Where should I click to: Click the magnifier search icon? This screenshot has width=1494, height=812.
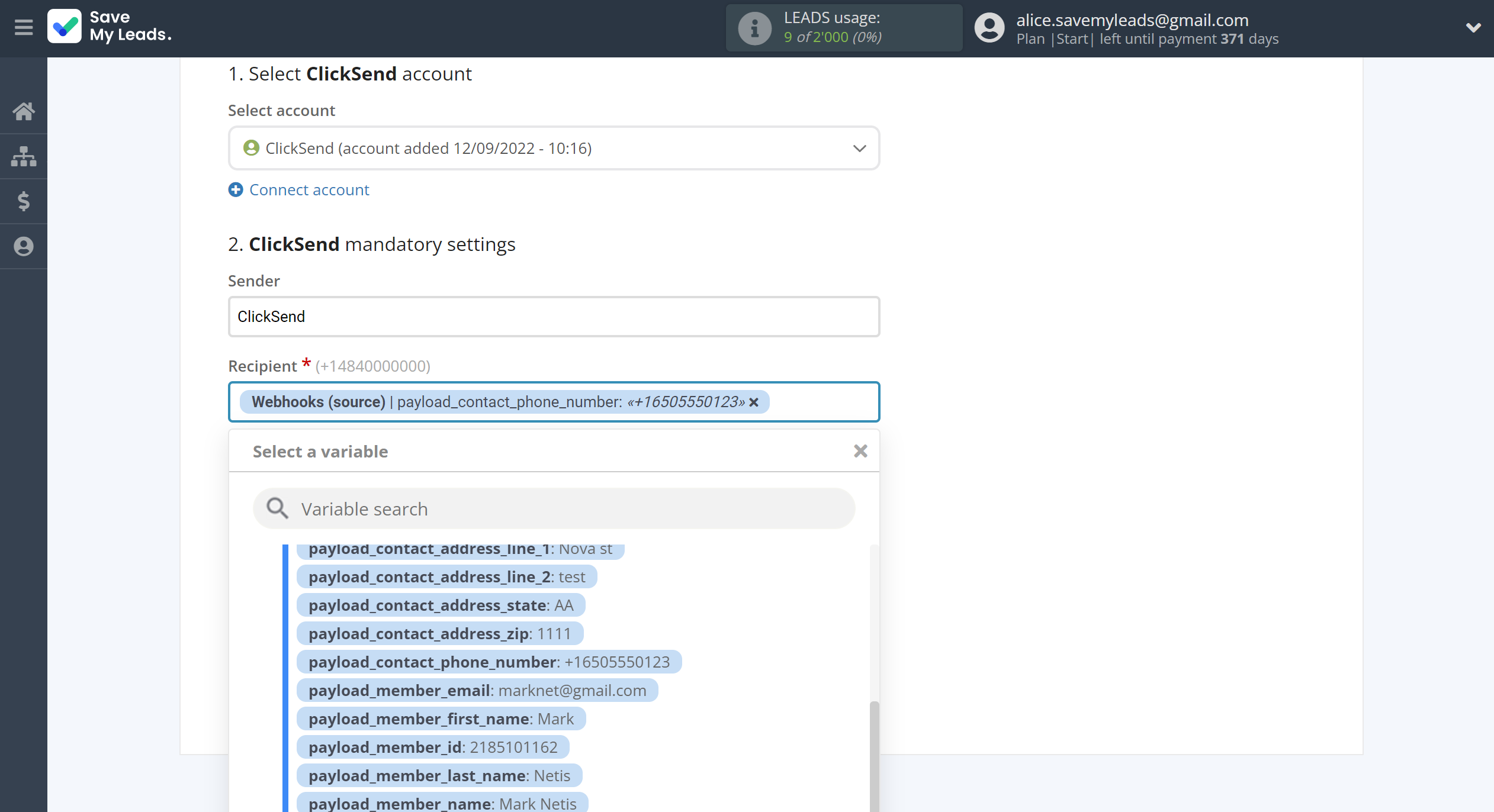click(x=277, y=508)
